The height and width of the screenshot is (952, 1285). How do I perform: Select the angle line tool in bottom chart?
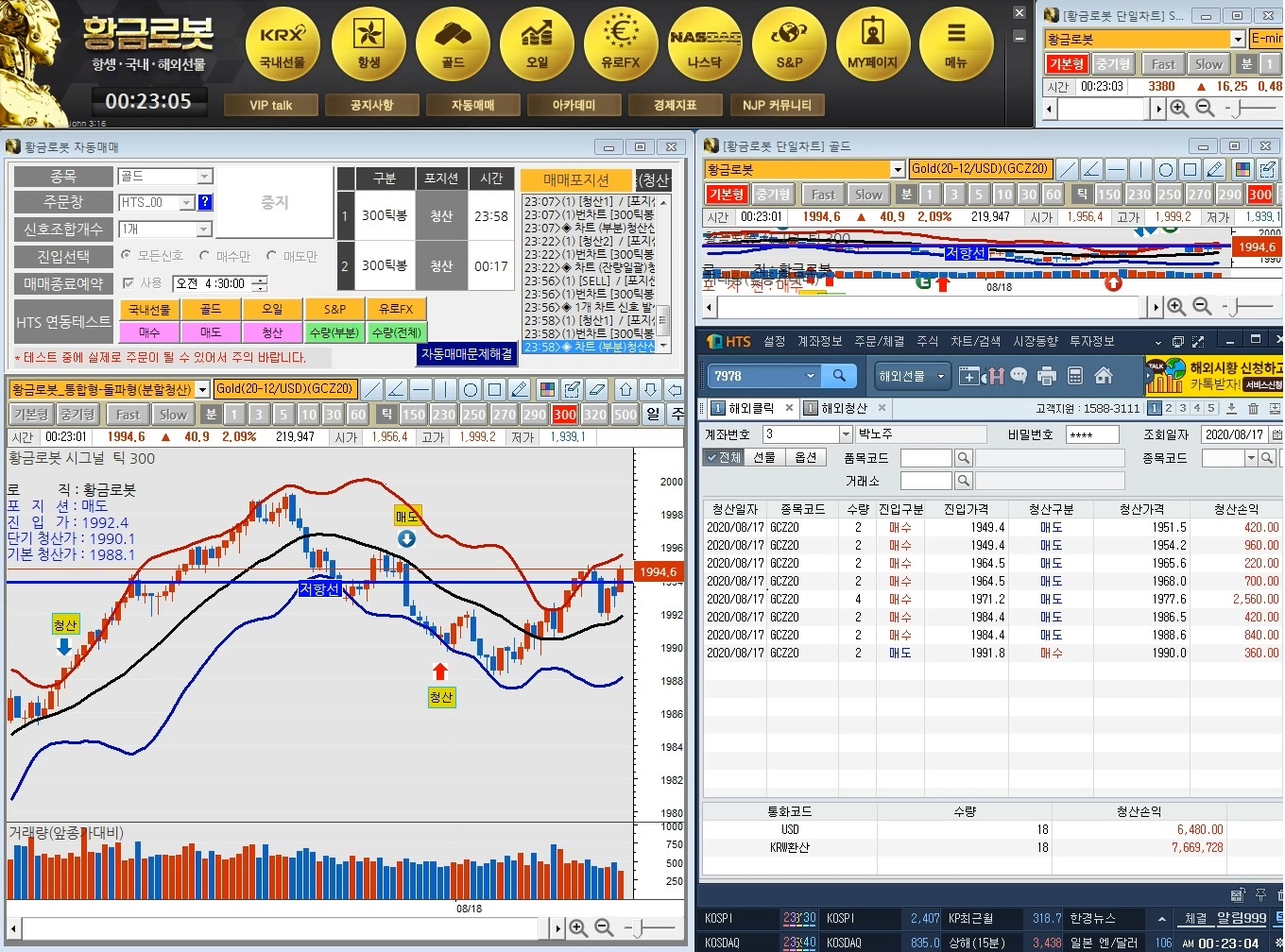(397, 389)
